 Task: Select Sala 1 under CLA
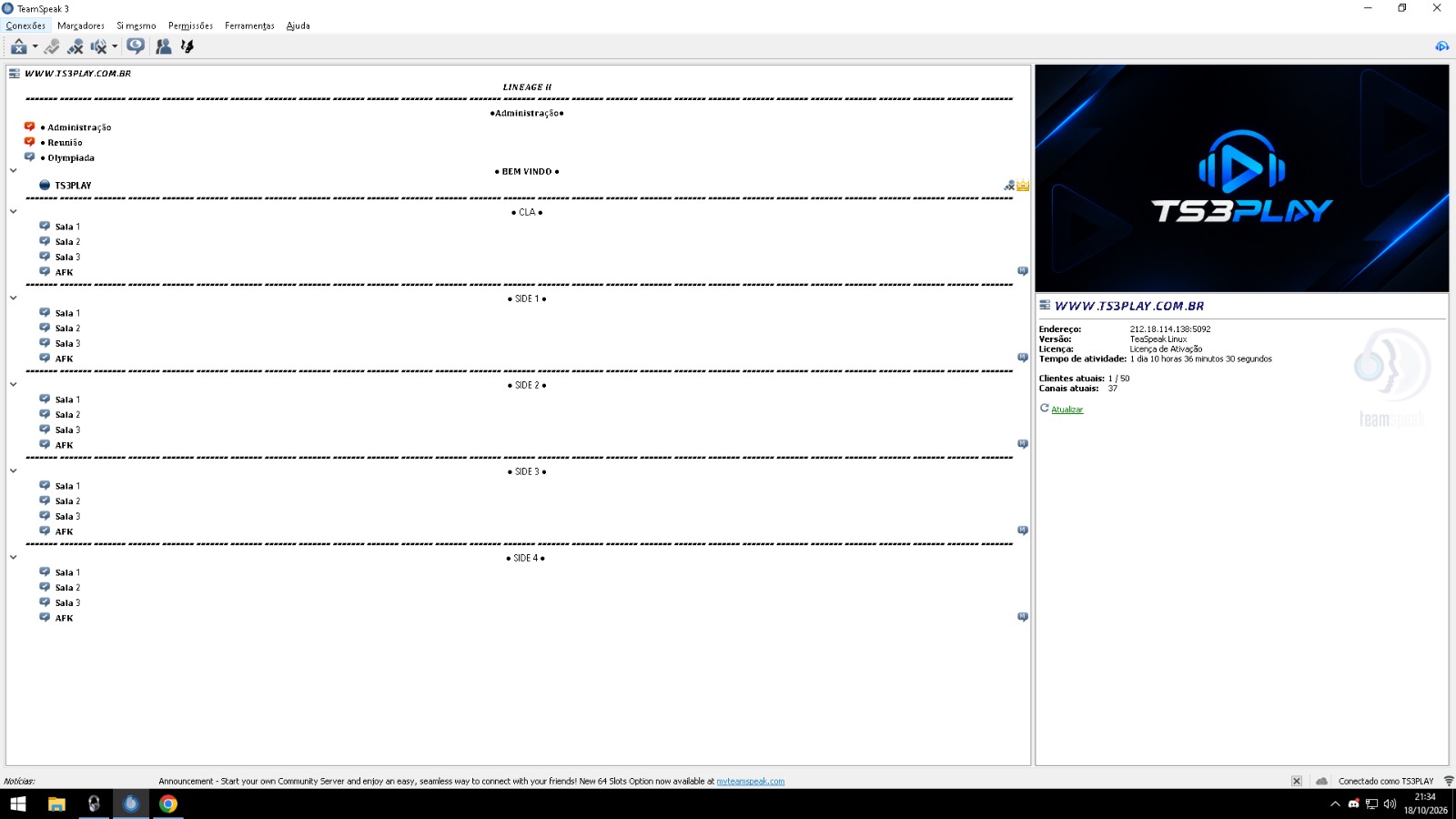coord(67,227)
